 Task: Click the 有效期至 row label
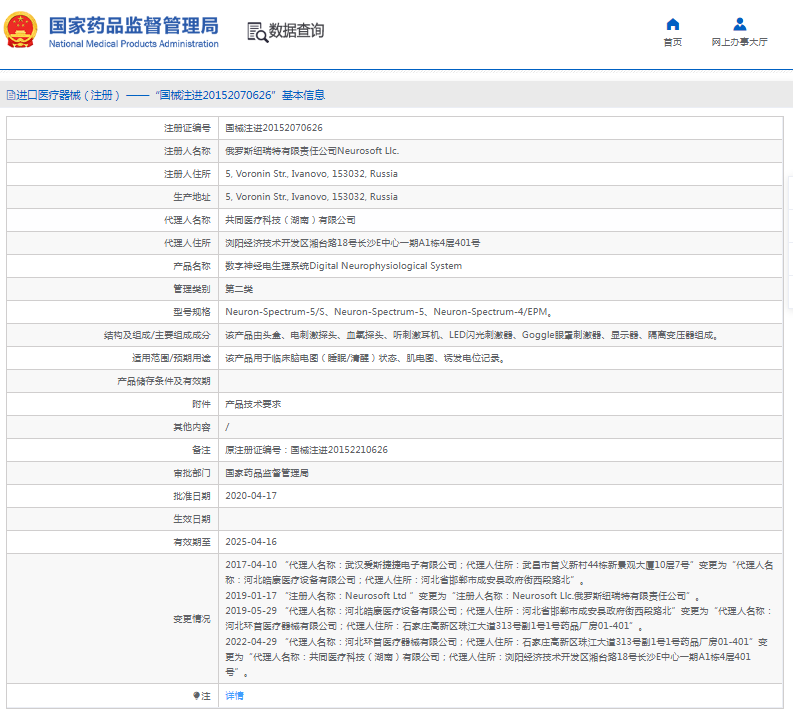pos(192,542)
